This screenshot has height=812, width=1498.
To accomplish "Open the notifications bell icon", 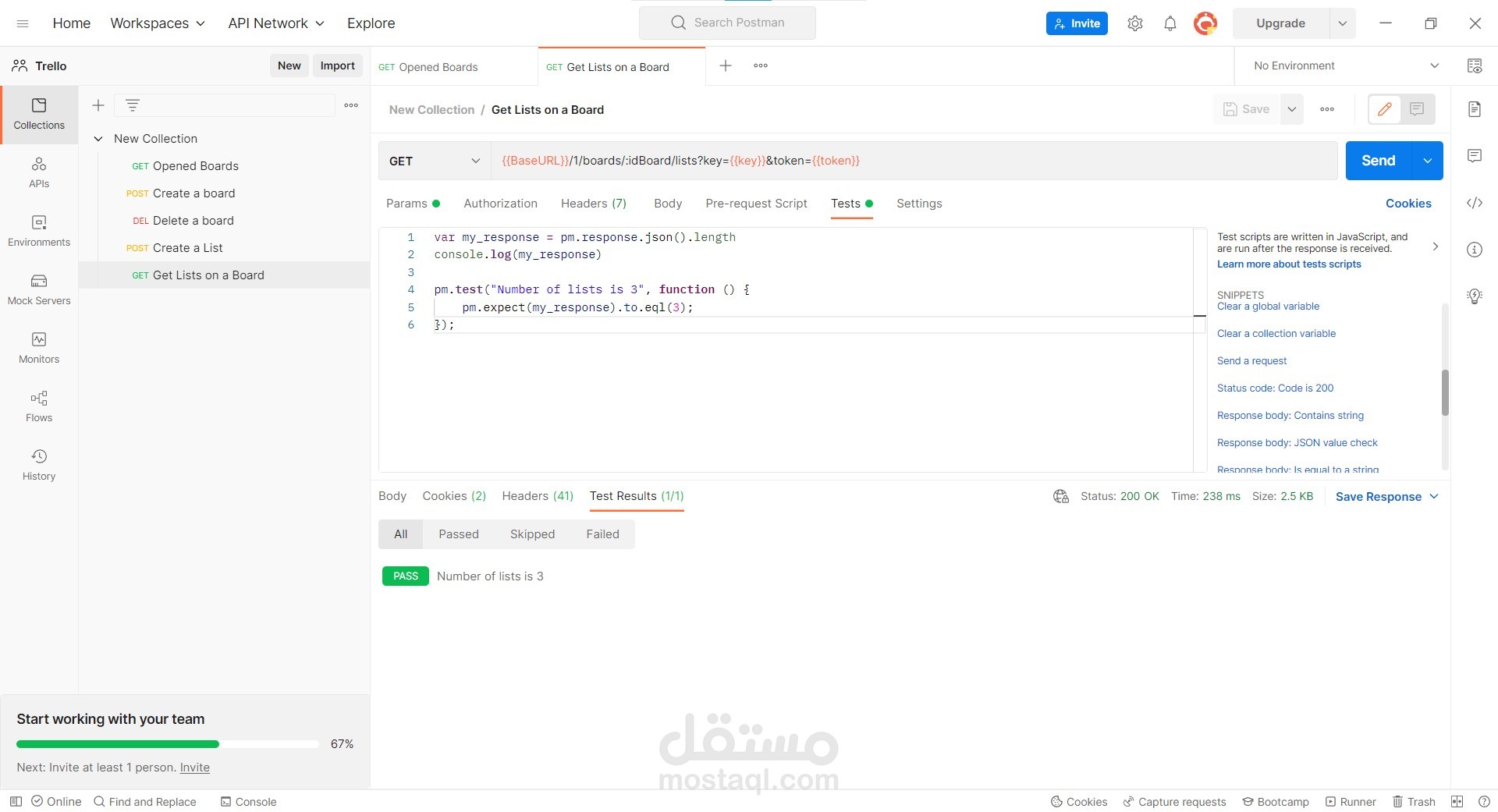I will pos(1170,23).
